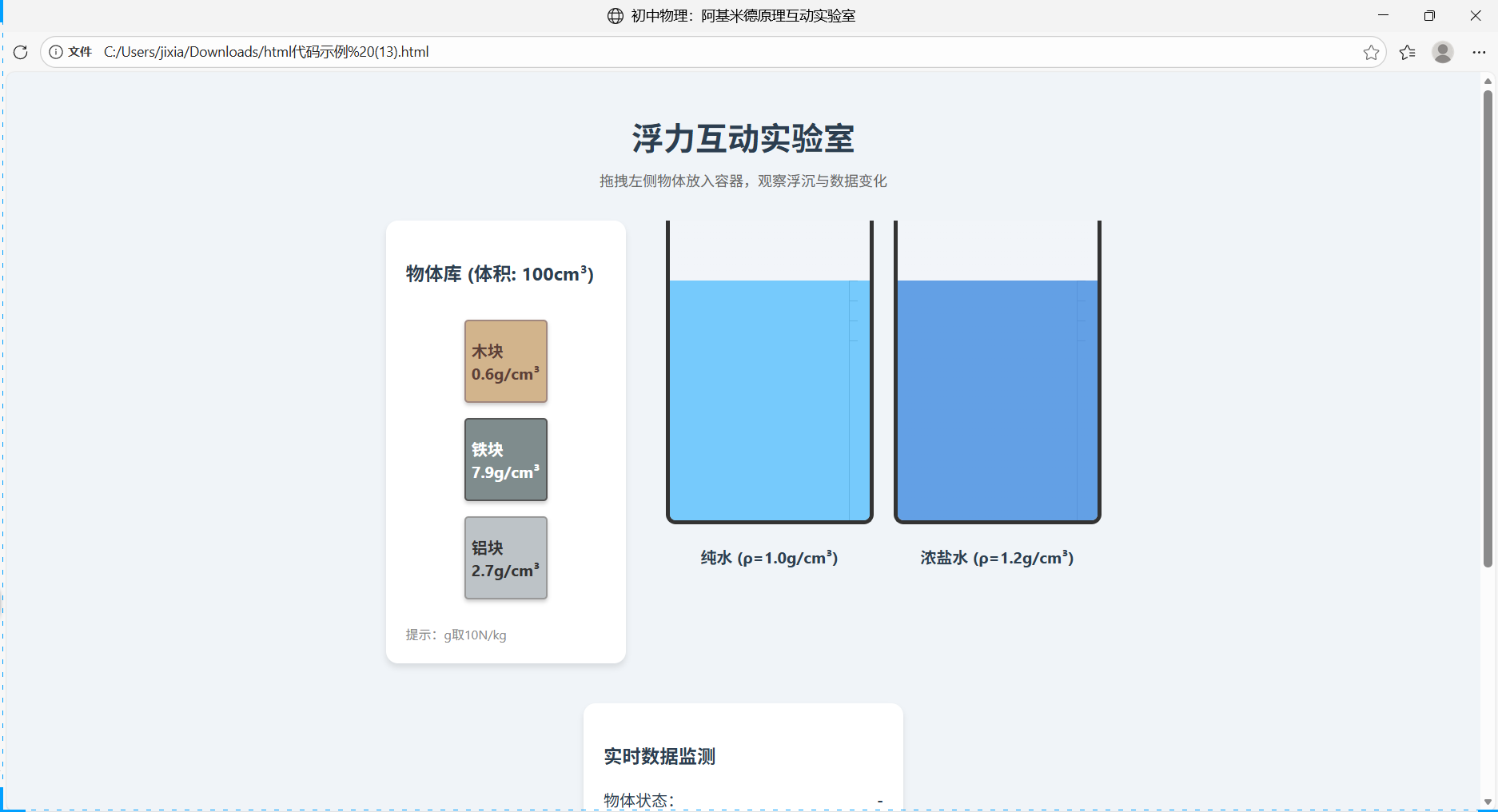
Task: Select the 铝块 2.7g/cm³ aluminum block
Action: click(505, 558)
